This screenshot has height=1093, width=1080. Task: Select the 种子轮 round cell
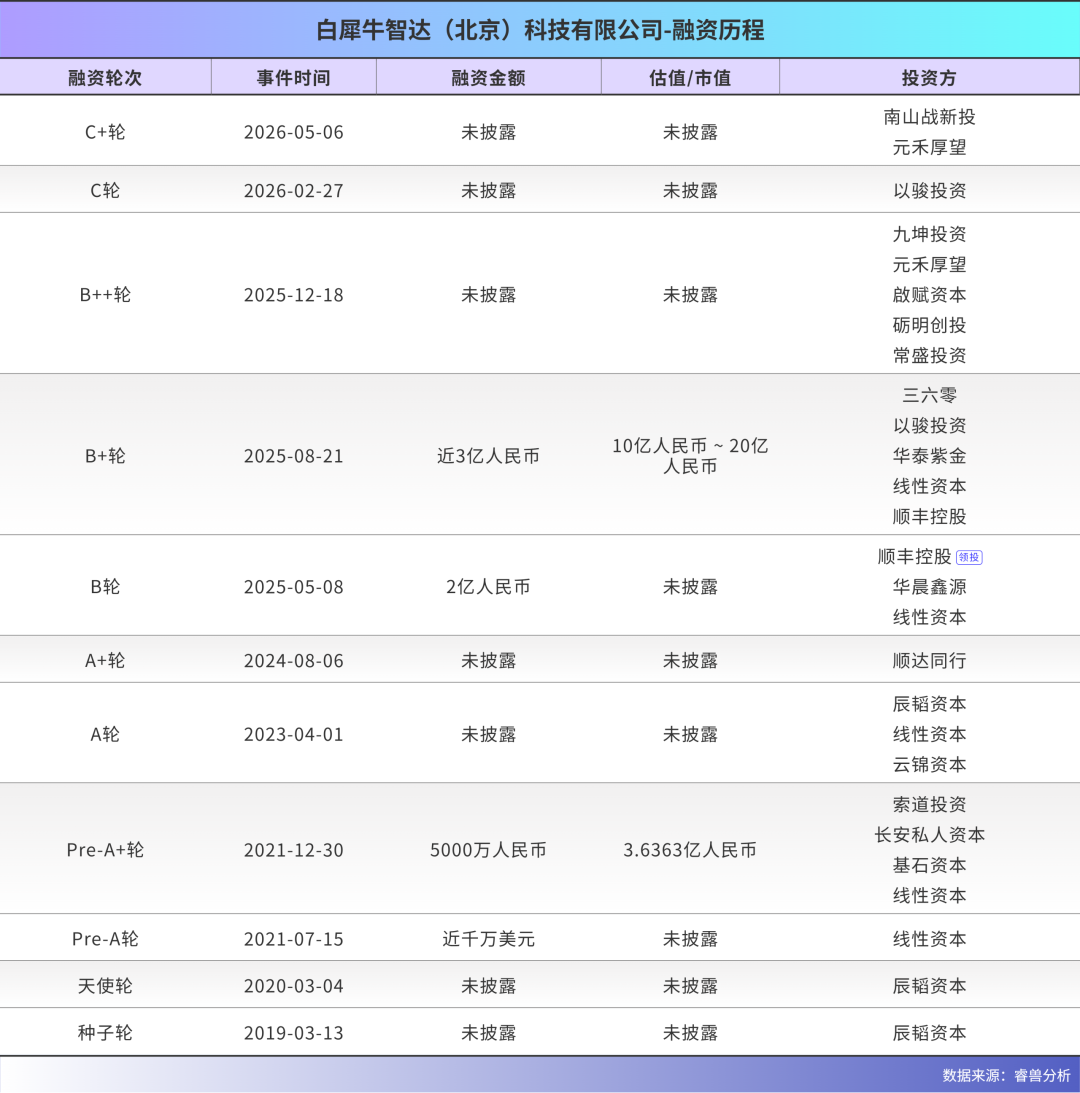tap(105, 1032)
